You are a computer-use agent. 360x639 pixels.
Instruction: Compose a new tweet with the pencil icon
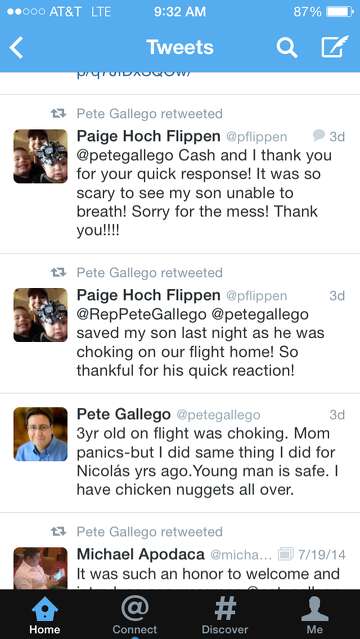(334, 46)
